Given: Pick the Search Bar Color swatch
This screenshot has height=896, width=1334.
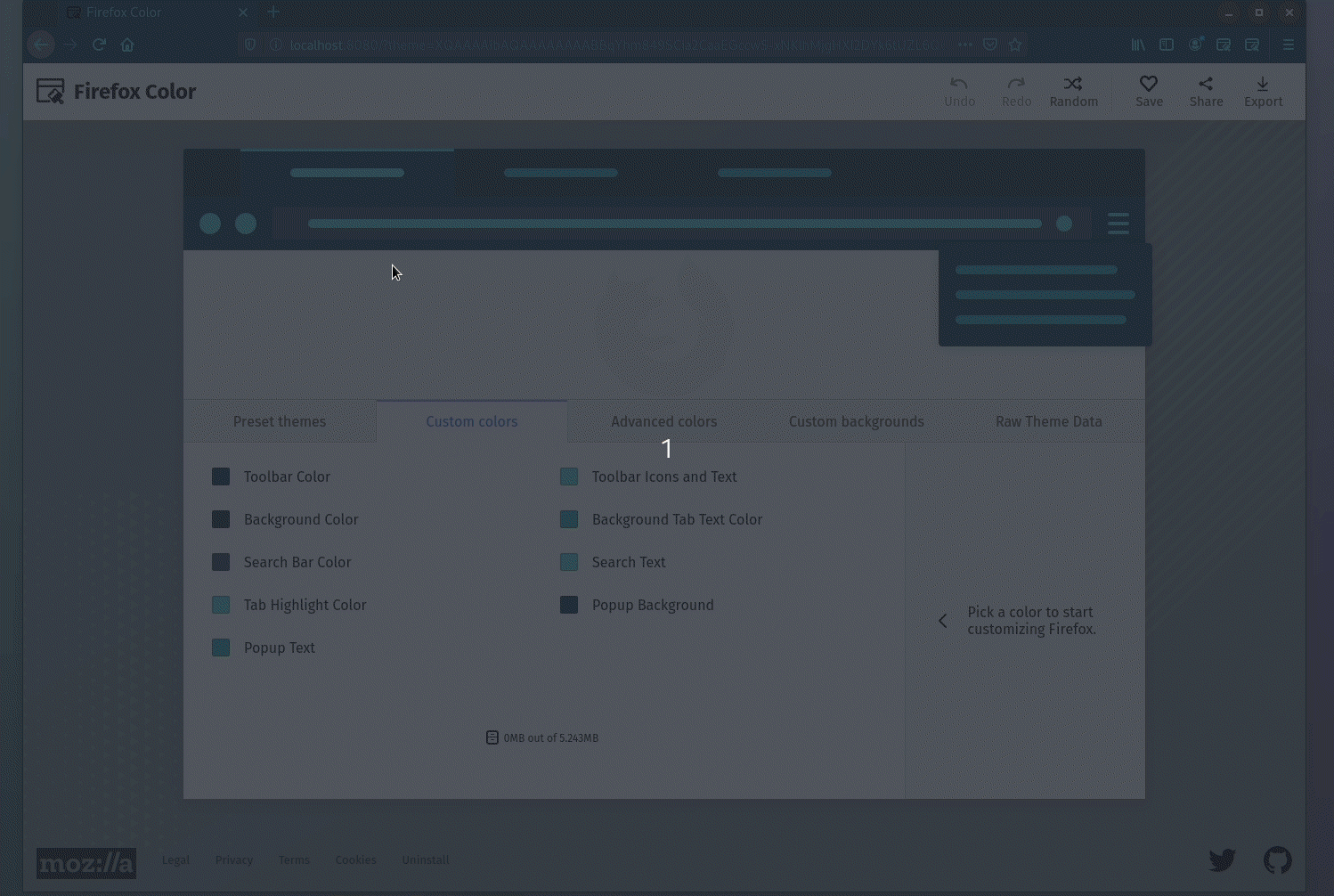Looking at the screenshot, I should click(x=221, y=562).
